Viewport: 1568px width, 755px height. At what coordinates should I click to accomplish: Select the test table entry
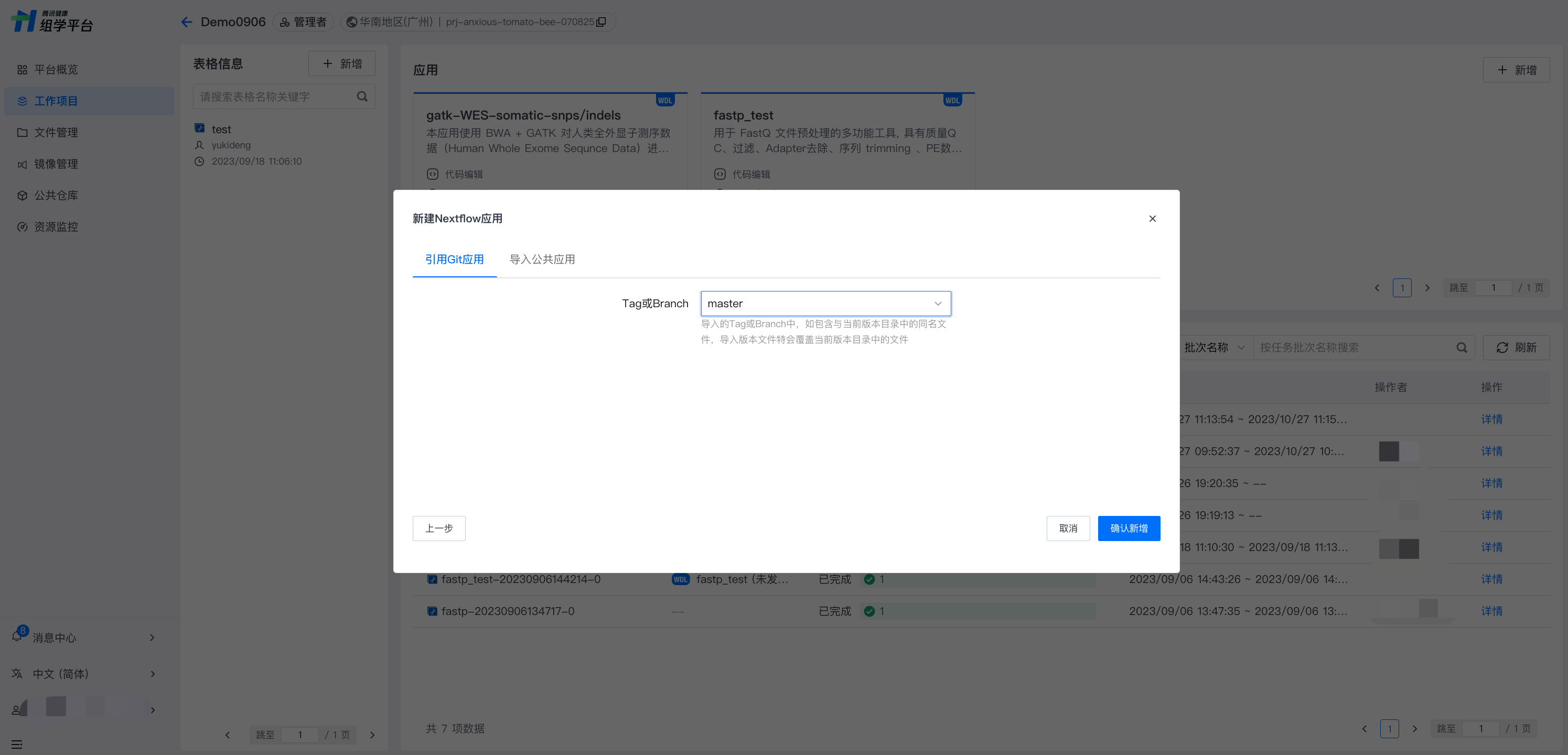pyautogui.click(x=221, y=129)
